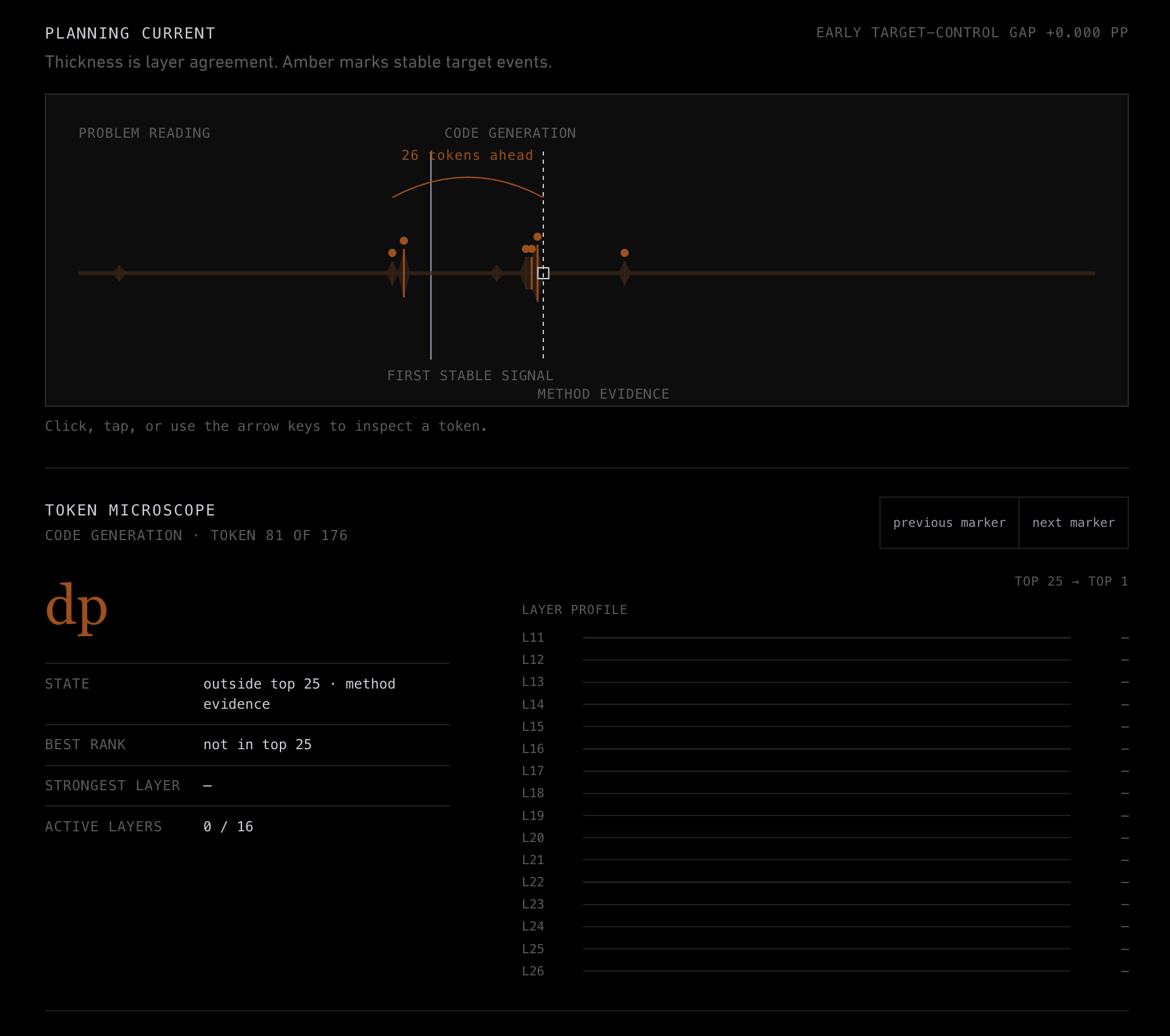Select the L14 layer profile row
Image resolution: width=1170 pixels, height=1036 pixels.
(x=825, y=704)
